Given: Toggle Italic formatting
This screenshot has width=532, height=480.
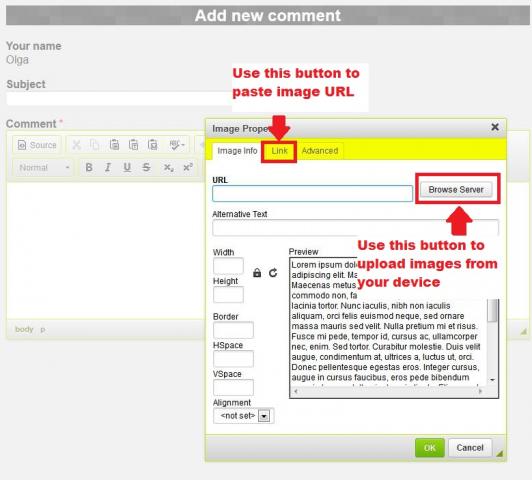Looking at the screenshot, I should pos(108,168).
